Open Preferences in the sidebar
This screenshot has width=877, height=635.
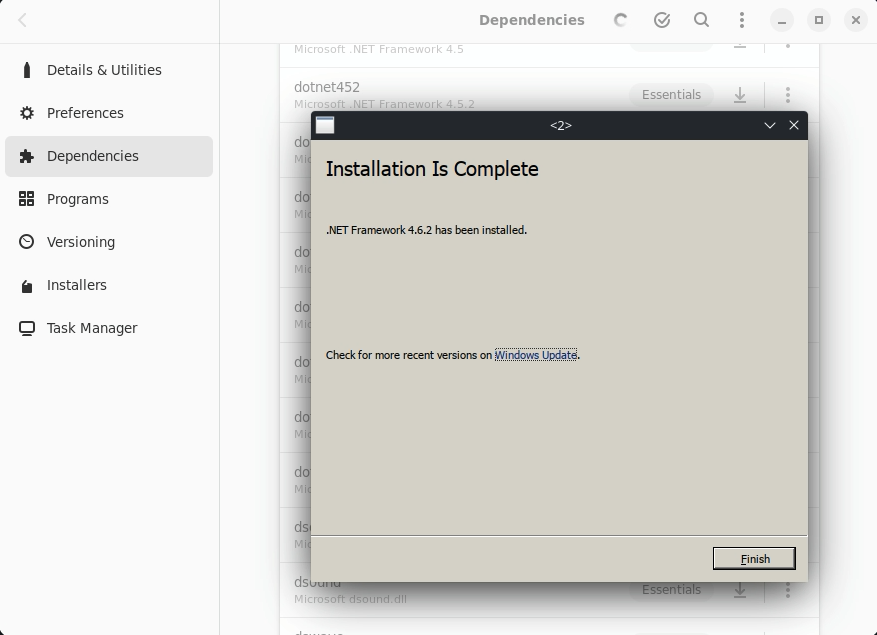tap(109, 113)
